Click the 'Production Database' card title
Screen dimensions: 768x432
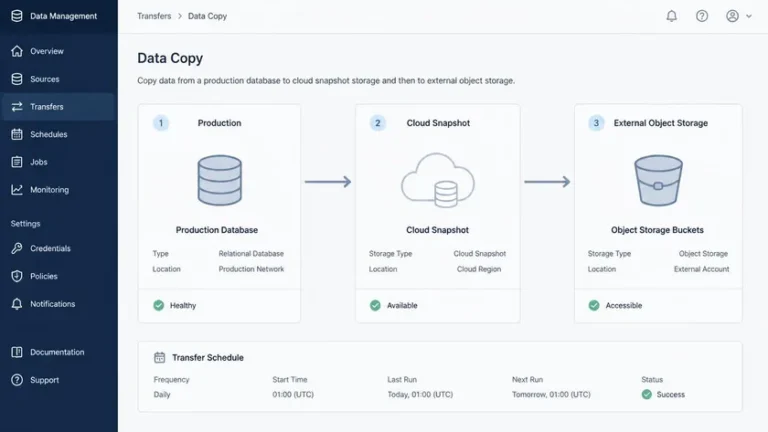click(217, 230)
